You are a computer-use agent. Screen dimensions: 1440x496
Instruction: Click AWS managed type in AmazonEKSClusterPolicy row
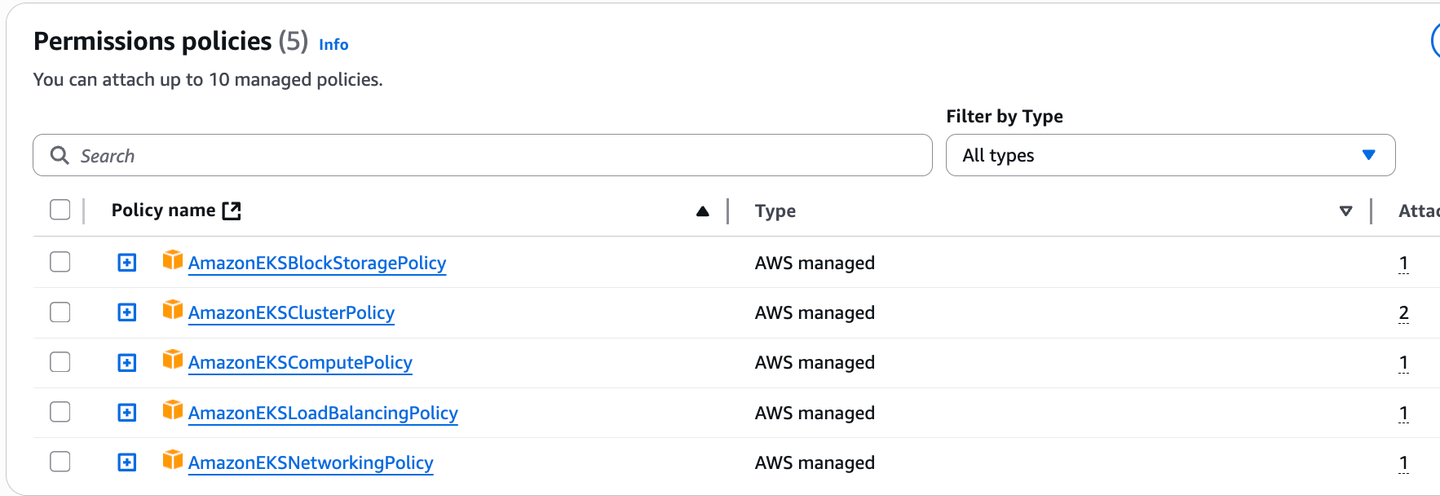coord(815,313)
